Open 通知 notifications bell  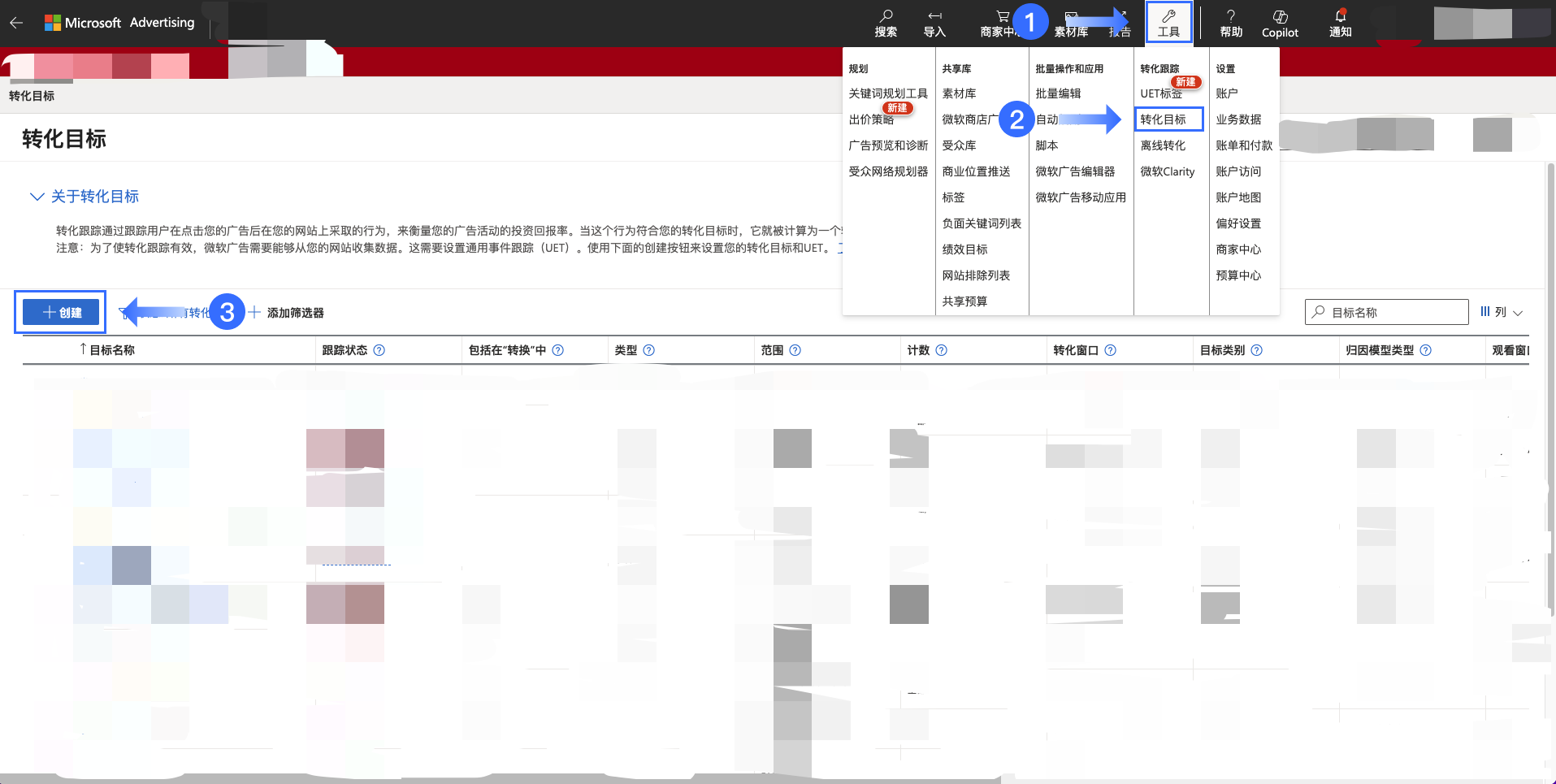click(x=1340, y=24)
